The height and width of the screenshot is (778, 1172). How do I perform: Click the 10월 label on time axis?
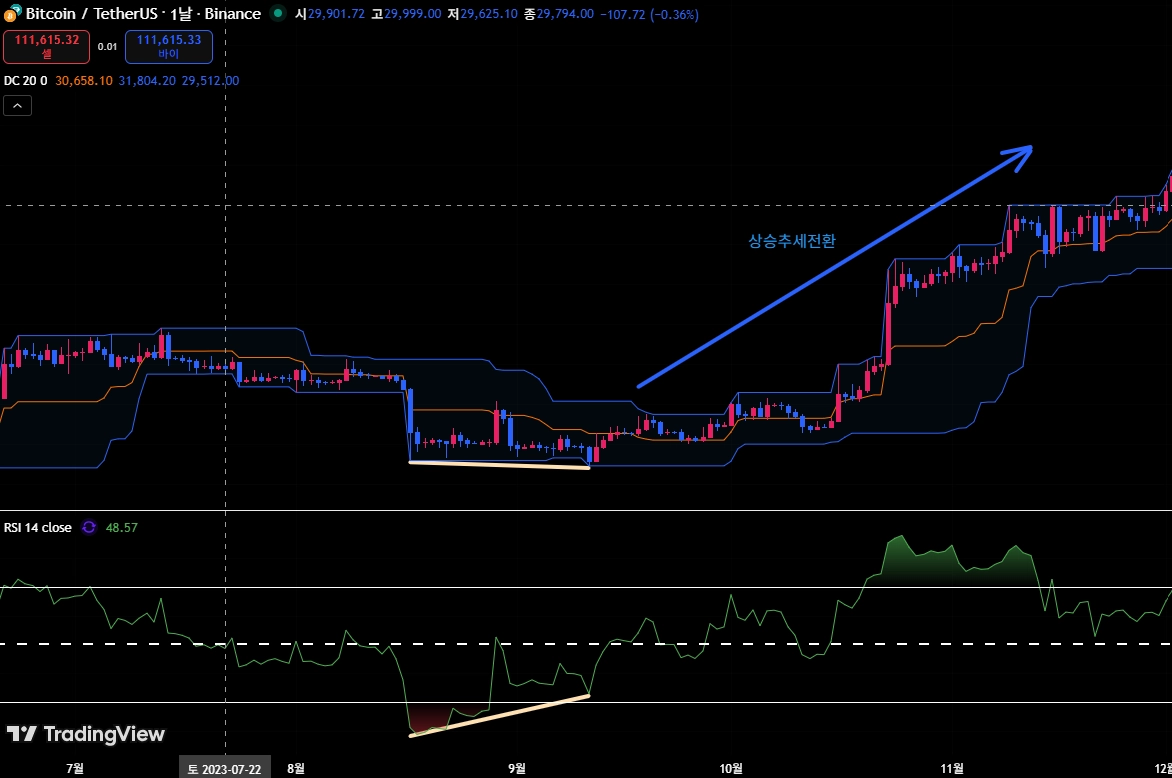(731, 768)
